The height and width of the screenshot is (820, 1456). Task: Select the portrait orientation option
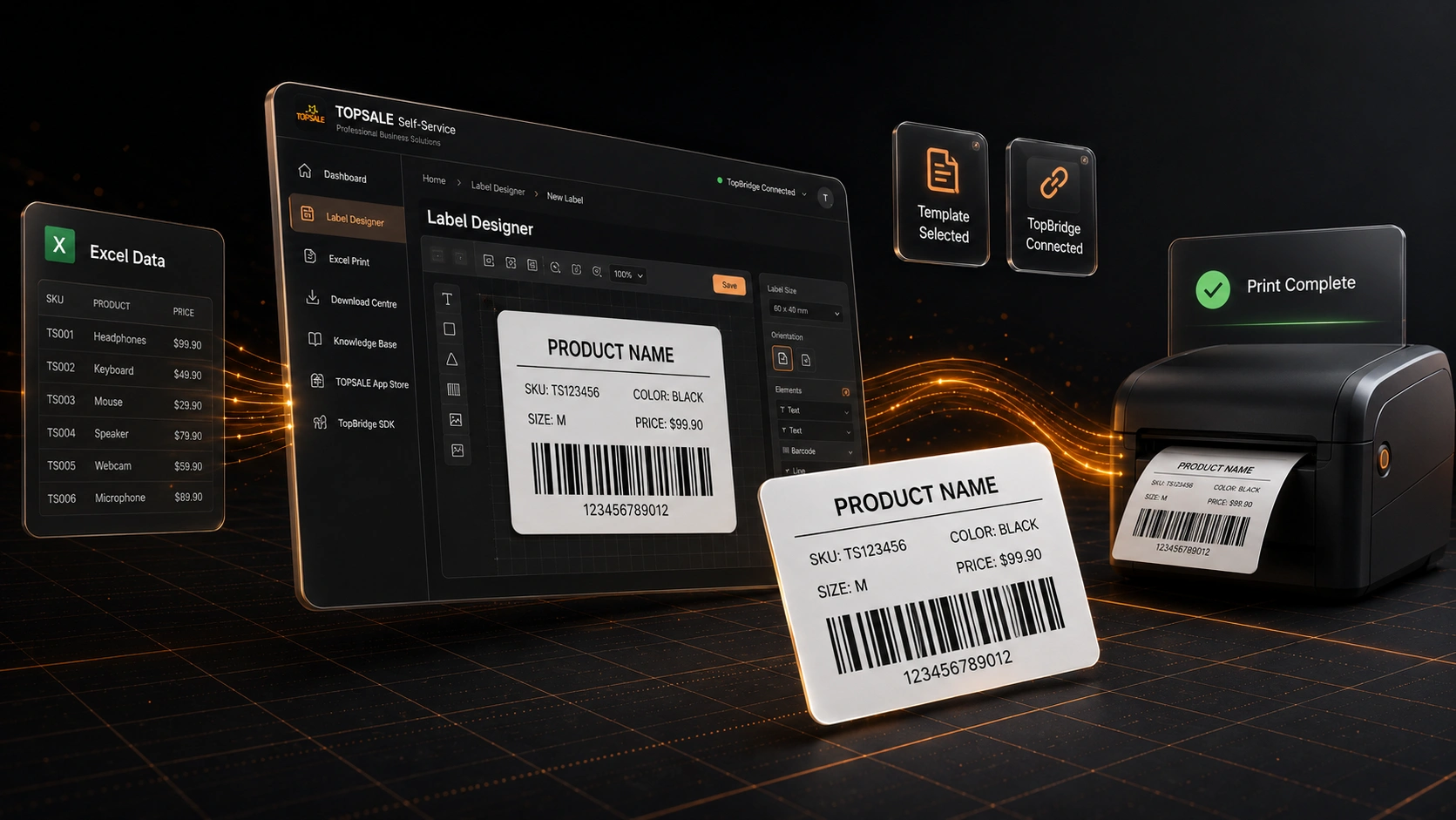[x=782, y=358]
